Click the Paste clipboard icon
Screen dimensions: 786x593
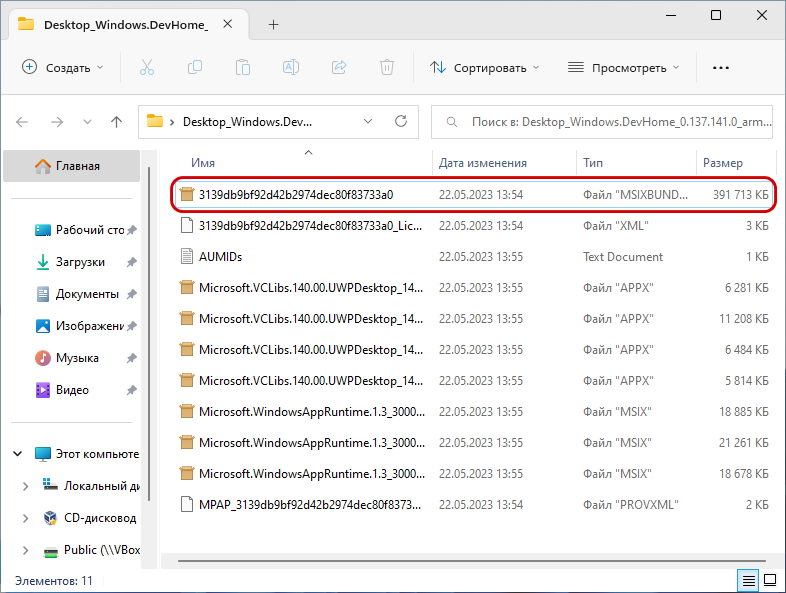[243, 67]
